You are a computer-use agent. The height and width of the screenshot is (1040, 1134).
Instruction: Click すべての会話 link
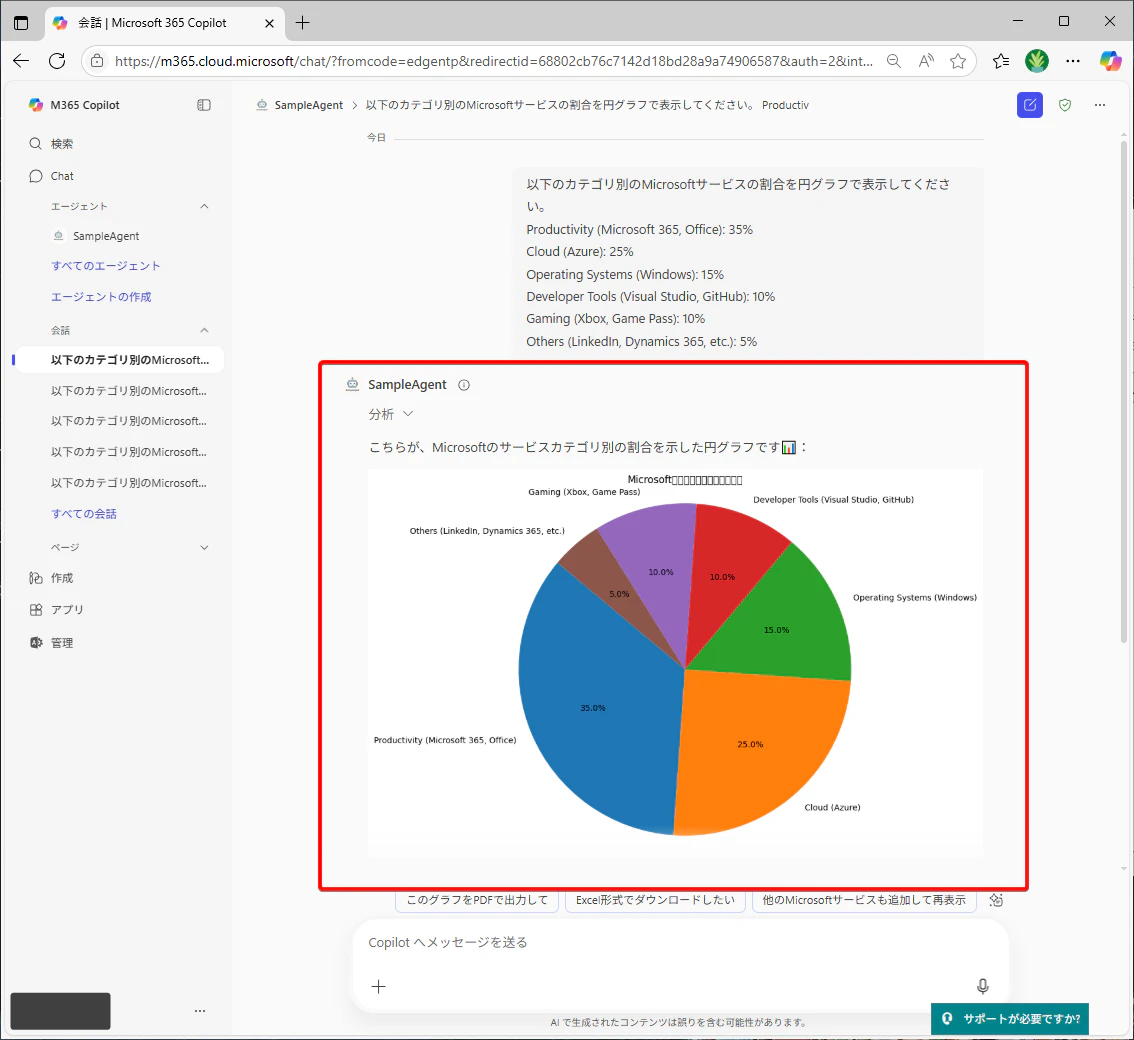pyautogui.click(x=84, y=514)
